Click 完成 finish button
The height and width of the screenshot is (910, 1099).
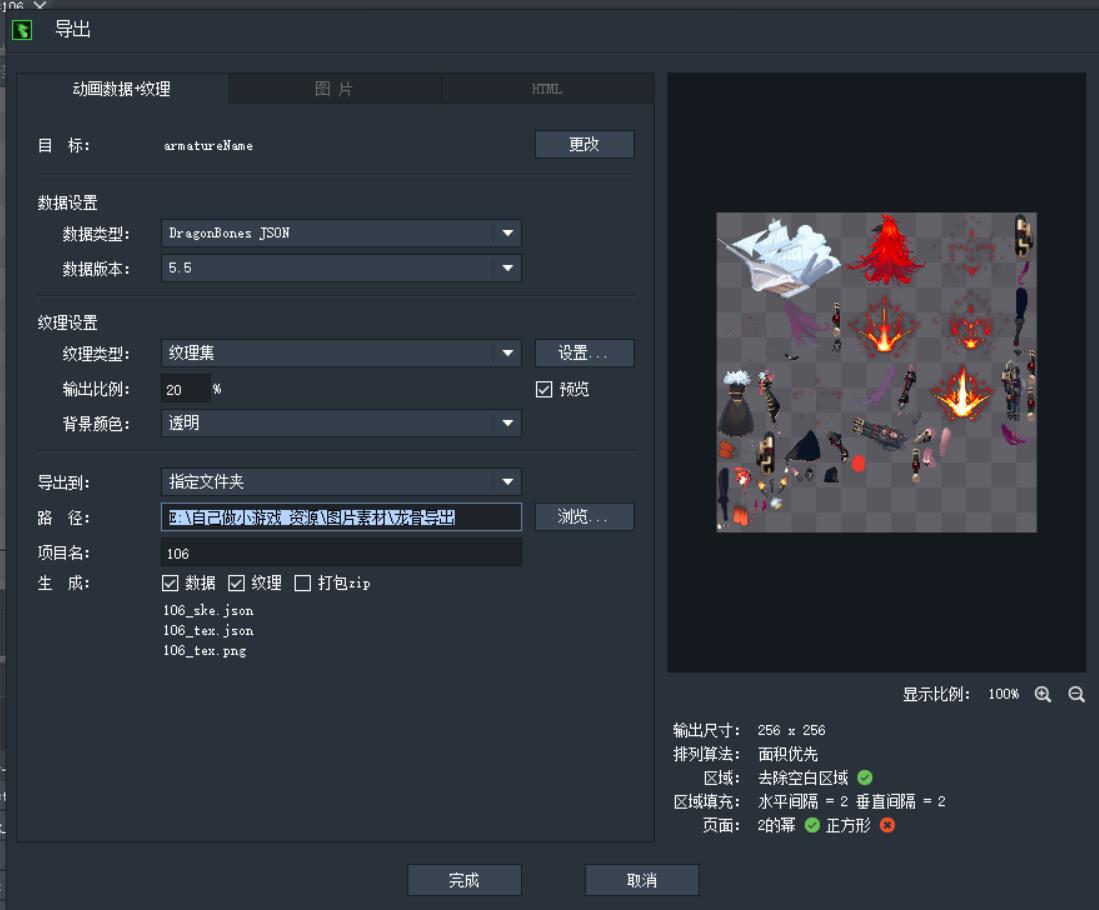464,880
